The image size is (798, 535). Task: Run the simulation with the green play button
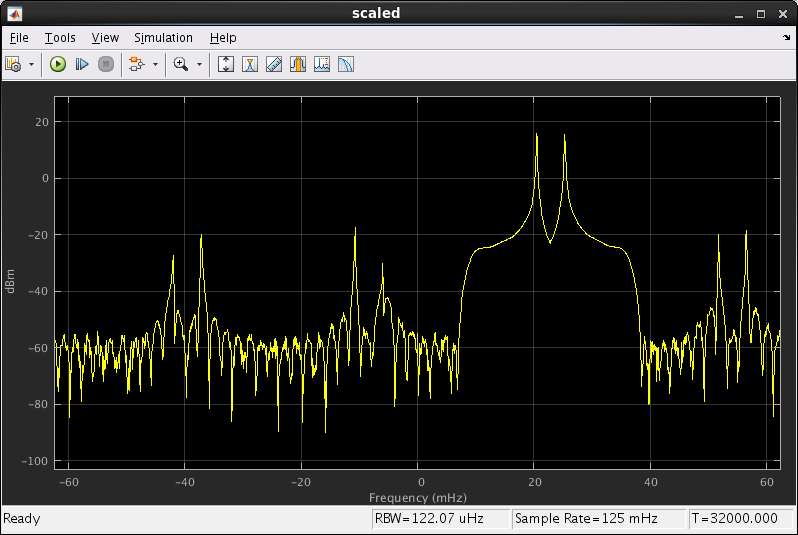pos(57,64)
